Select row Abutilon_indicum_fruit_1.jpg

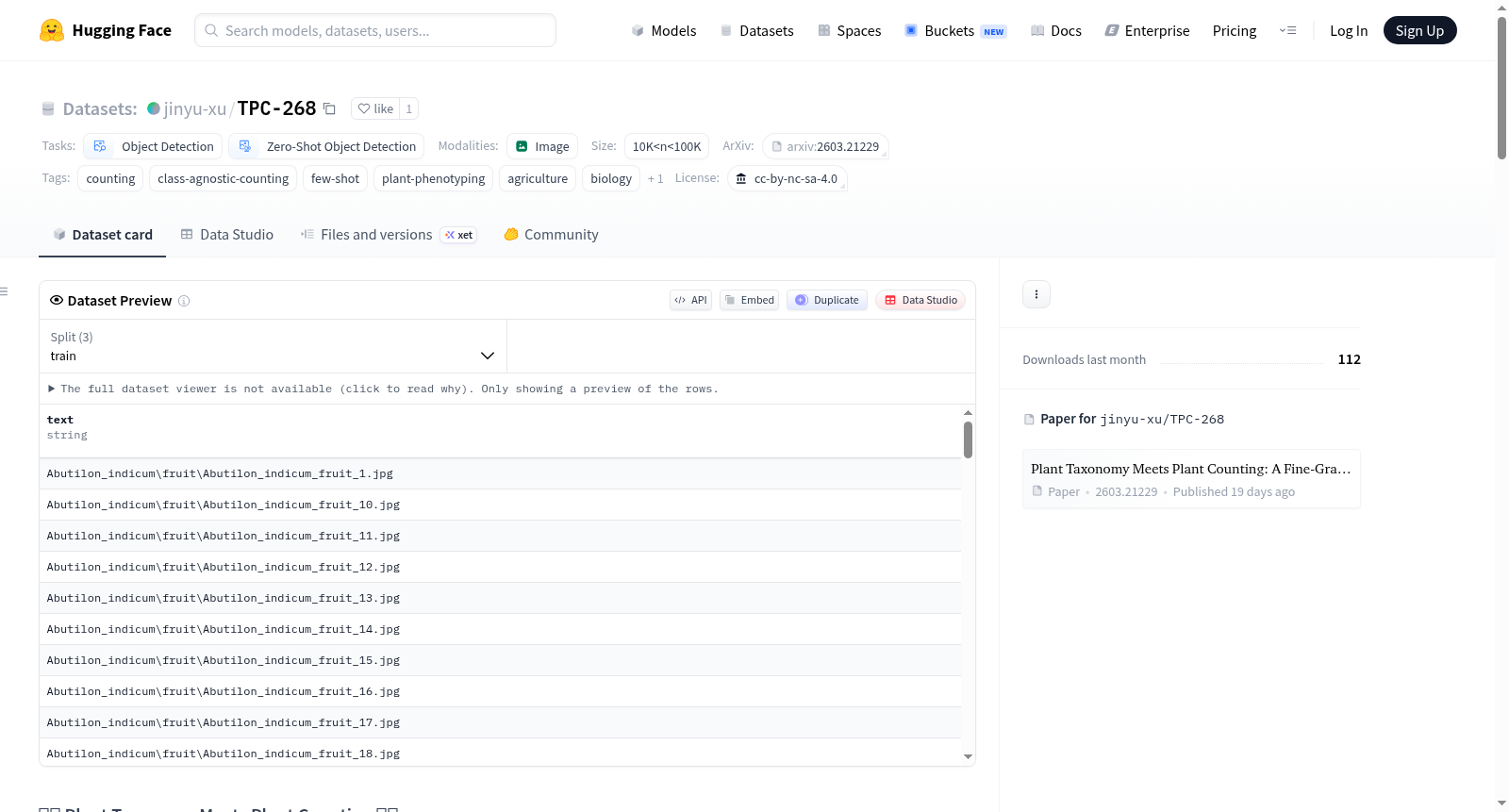tap(500, 473)
